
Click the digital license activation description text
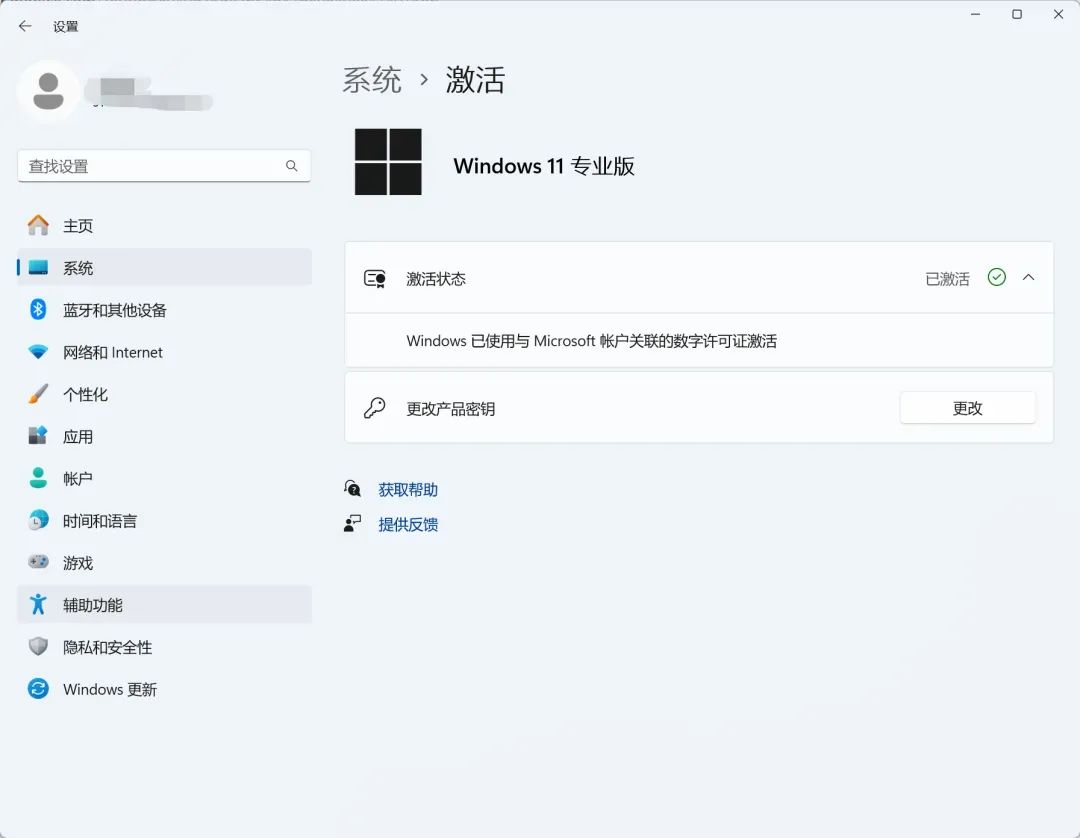point(592,341)
